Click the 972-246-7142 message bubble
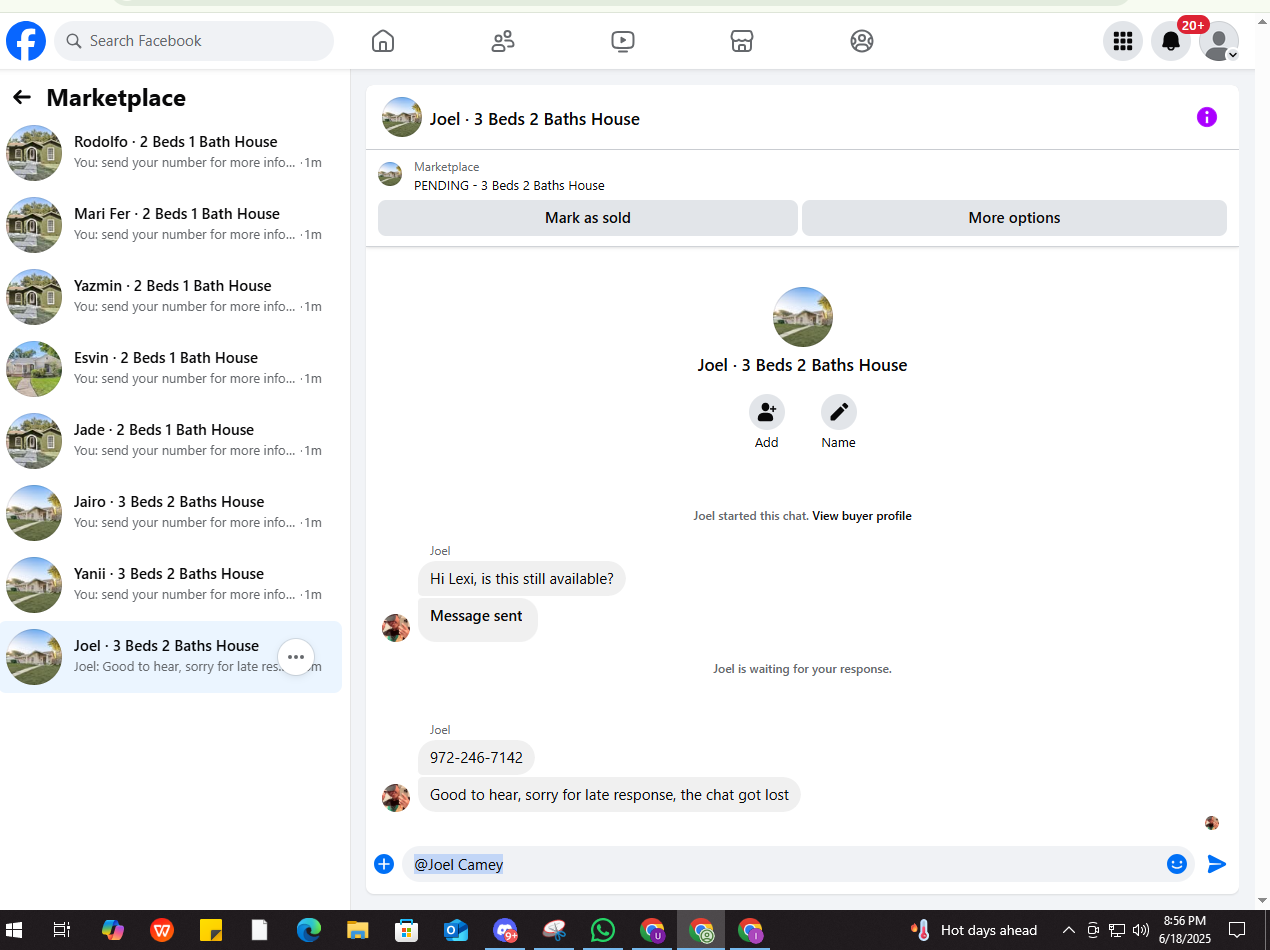Image resolution: width=1270 pixels, height=950 pixels. click(476, 758)
